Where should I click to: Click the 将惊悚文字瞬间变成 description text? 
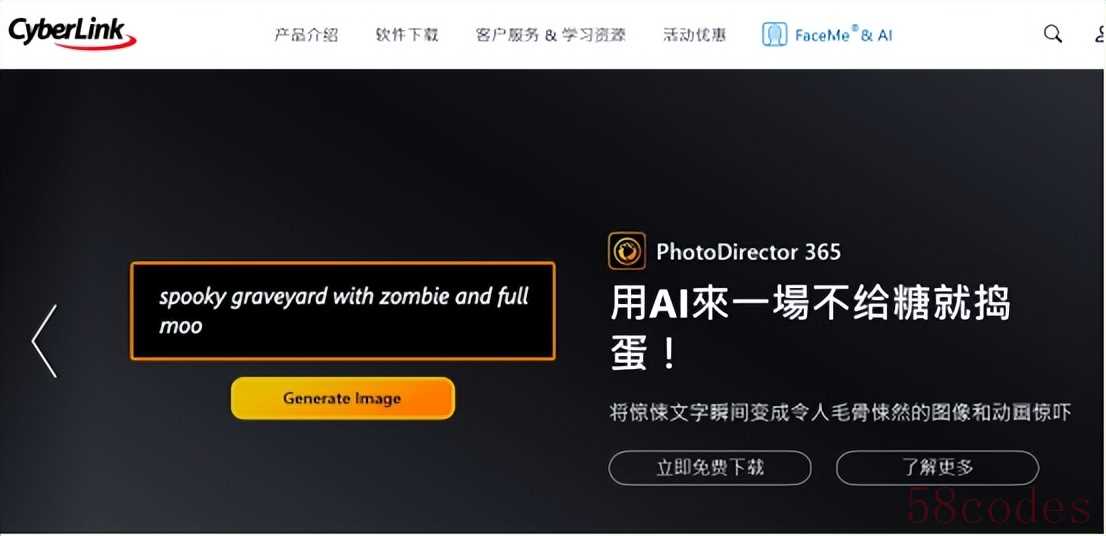pos(841,413)
